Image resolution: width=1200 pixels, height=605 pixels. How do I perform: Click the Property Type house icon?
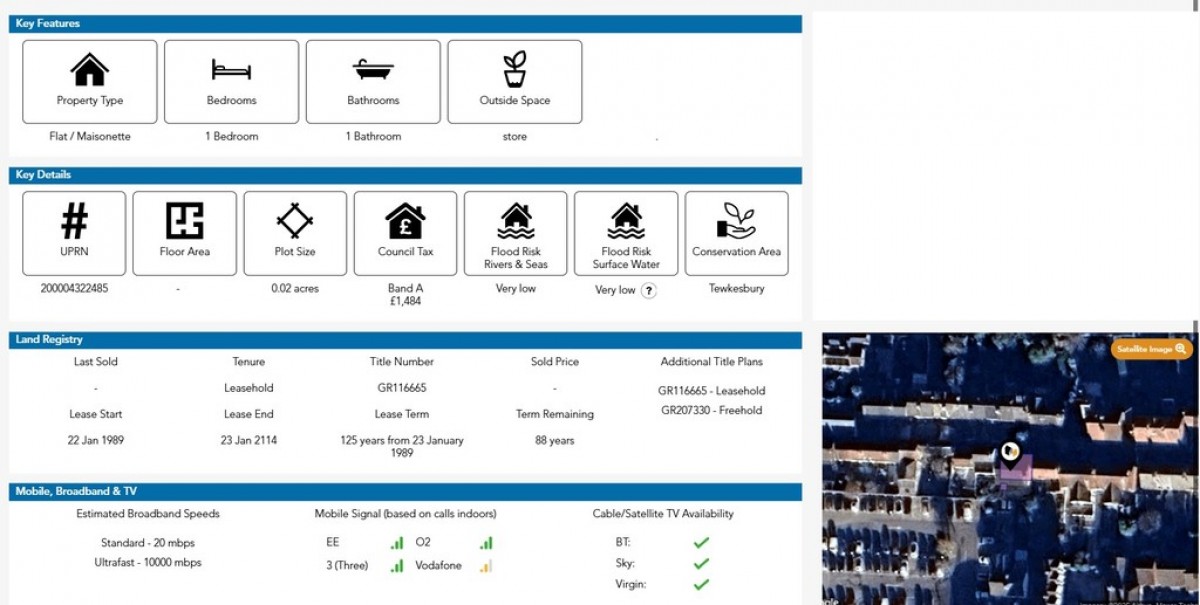point(90,70)
